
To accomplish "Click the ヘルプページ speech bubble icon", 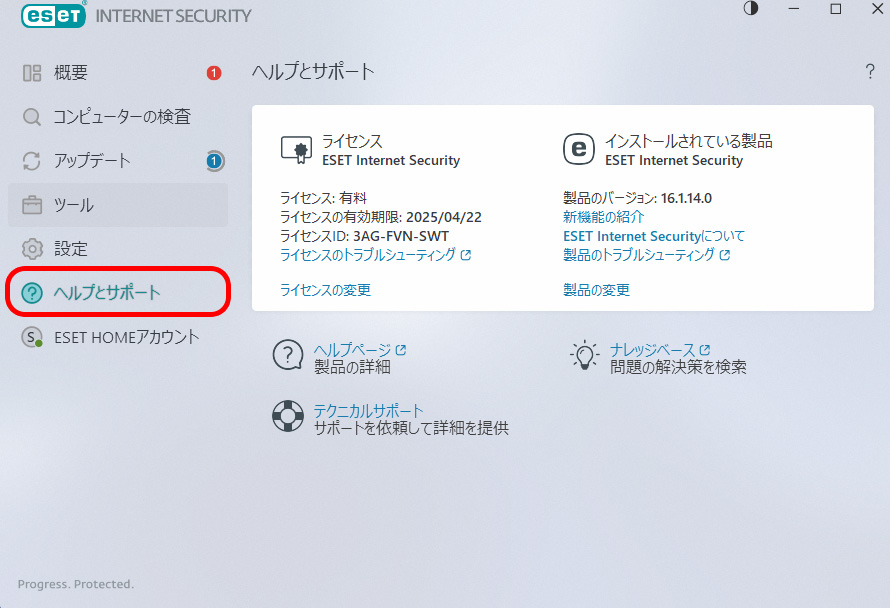I will [x=288, y=356].
